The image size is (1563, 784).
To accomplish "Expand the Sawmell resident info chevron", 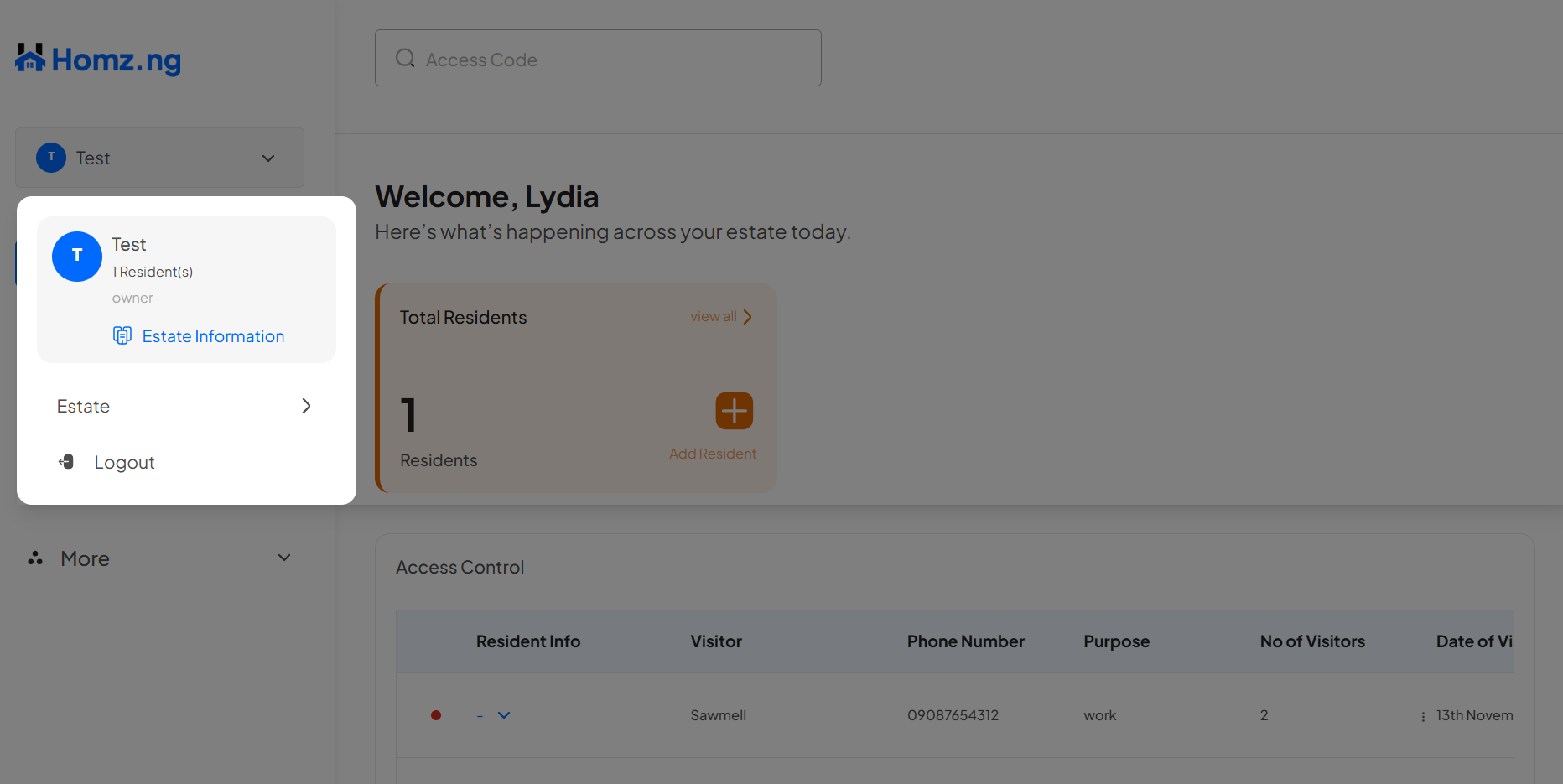I will tap(503, 715).
